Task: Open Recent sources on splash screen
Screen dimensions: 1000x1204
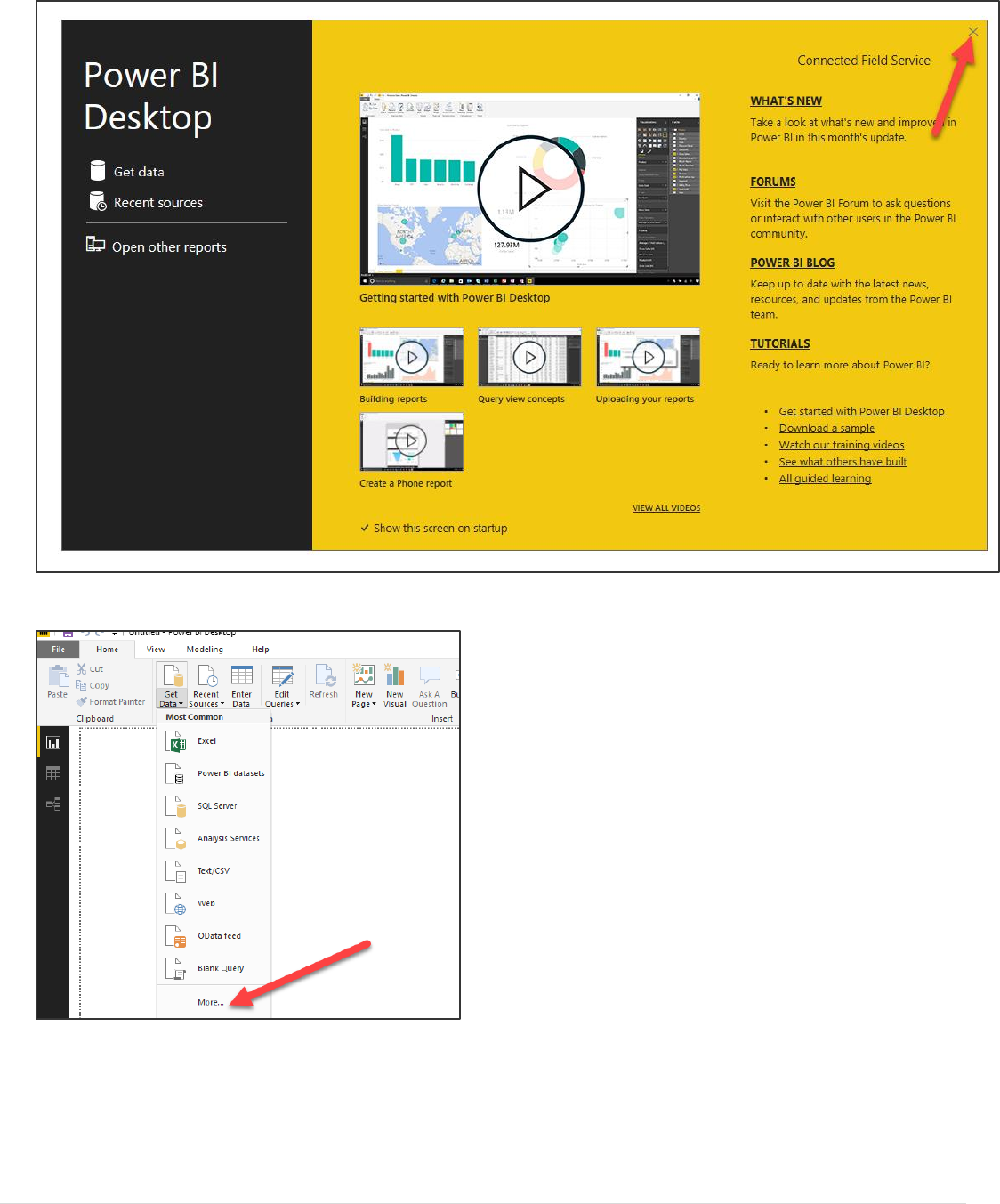Action: click(147, 202)
